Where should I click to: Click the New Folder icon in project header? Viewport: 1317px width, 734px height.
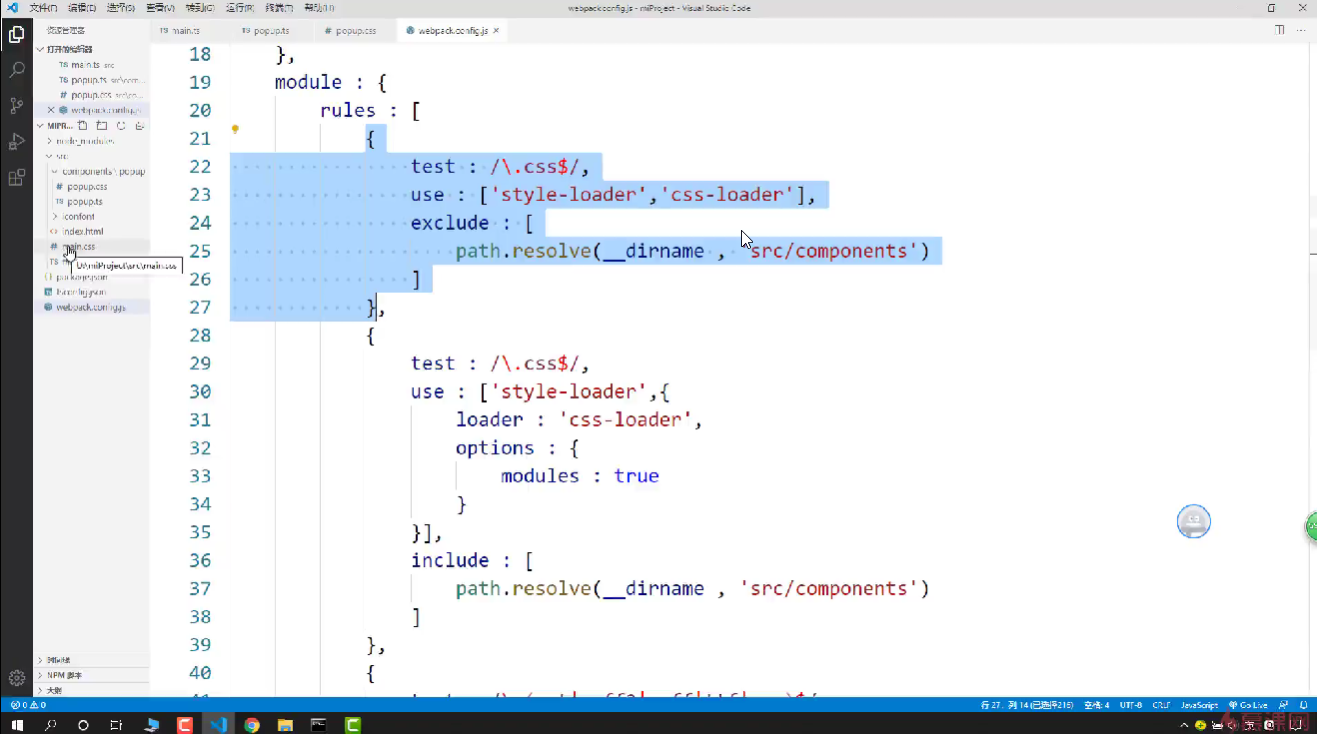pyautogui.click(x=101, y=126)
